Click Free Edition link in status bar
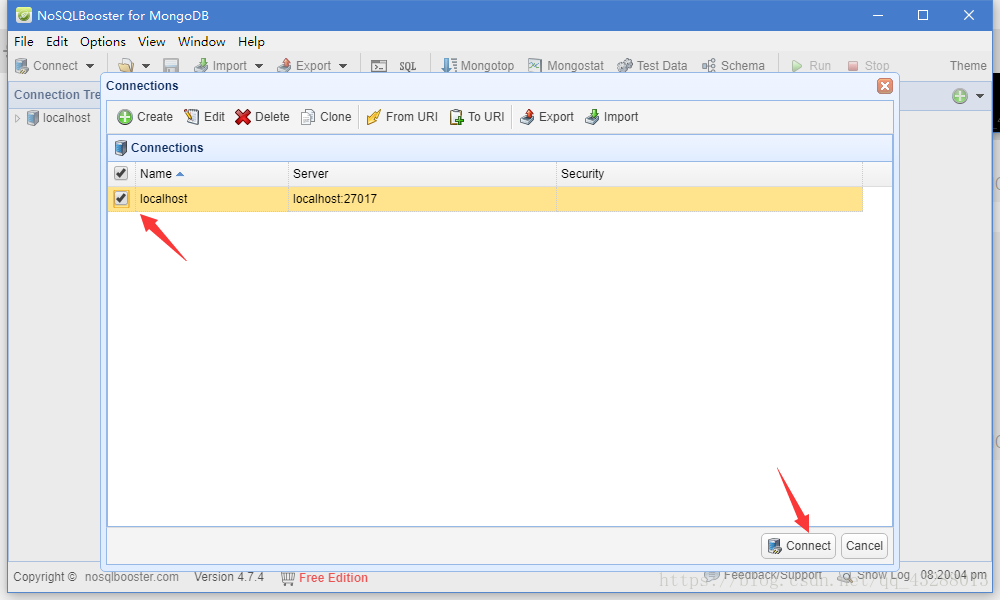The image size is (1000, 600). (x=333, y=578)
